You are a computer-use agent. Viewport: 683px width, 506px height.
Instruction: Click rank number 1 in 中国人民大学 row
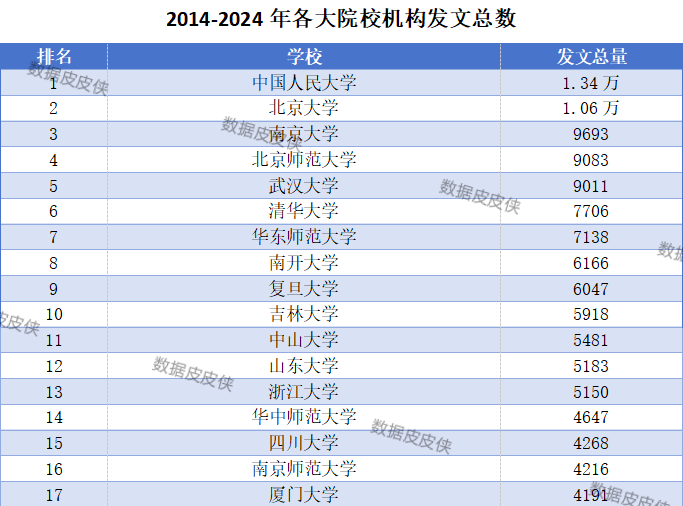54,83
